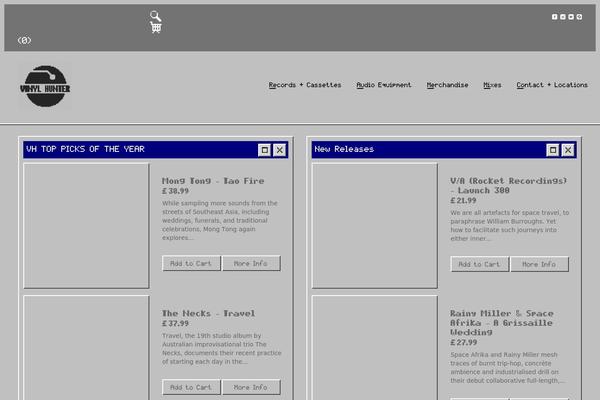The width and height of the screenshot is (600, 400).
Task: Select description starting 'Space Afrika and Rainy Miller'
Action: [507, 367]
